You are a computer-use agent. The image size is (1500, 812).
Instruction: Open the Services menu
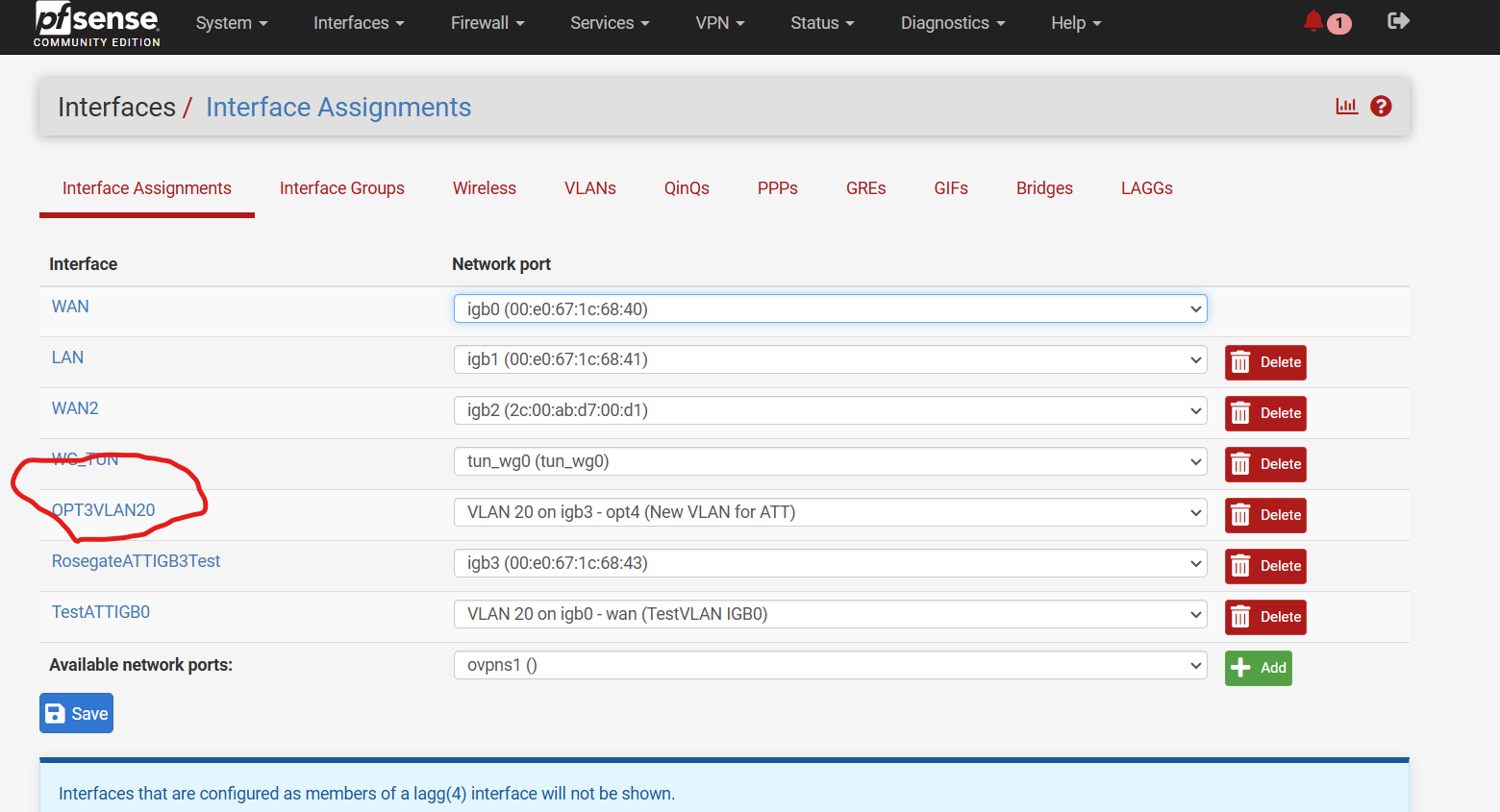[610, 23]
